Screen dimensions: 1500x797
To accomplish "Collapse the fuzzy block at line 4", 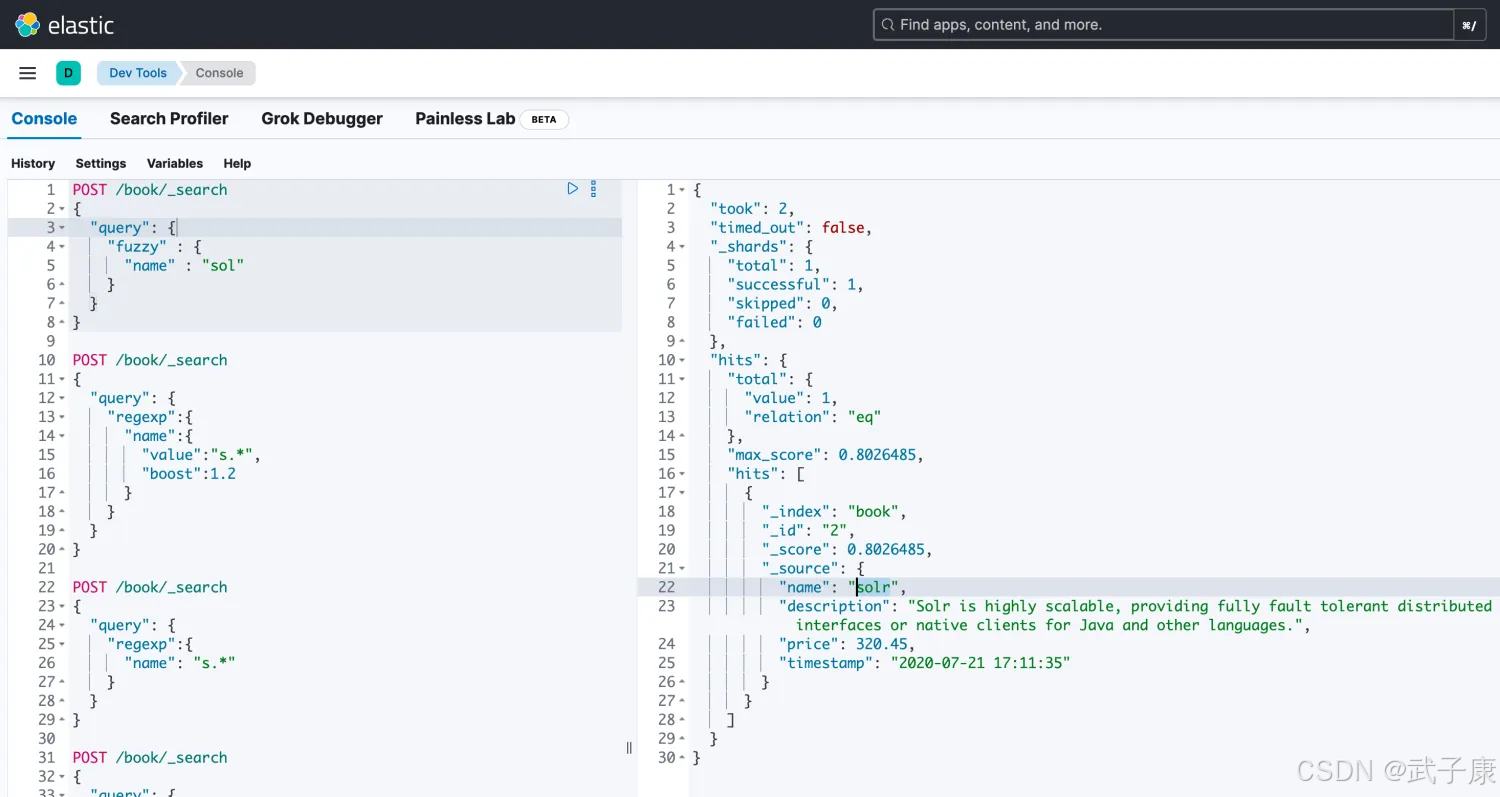I will pyautogui.click(x=62, y=247).
